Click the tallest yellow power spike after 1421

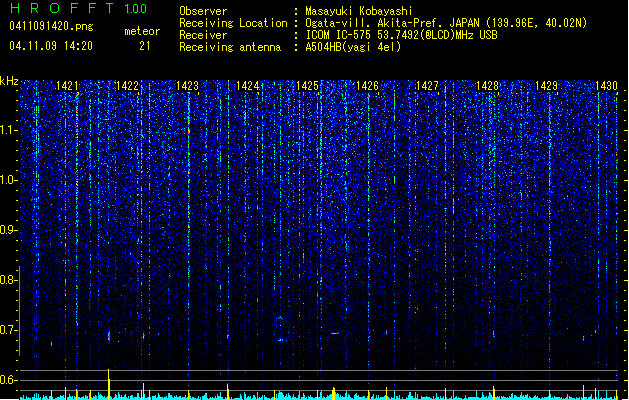point(108,384)
